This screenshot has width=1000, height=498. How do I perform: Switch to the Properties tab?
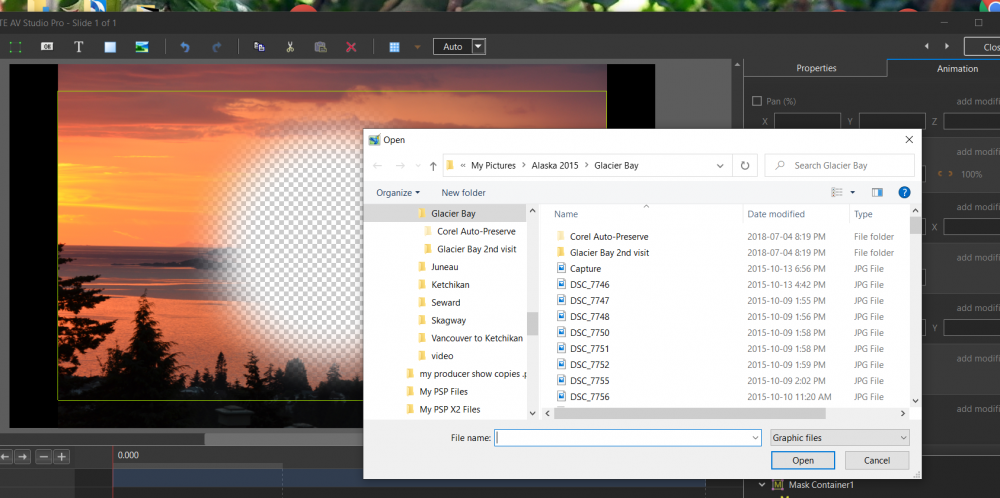pos(815,68)
